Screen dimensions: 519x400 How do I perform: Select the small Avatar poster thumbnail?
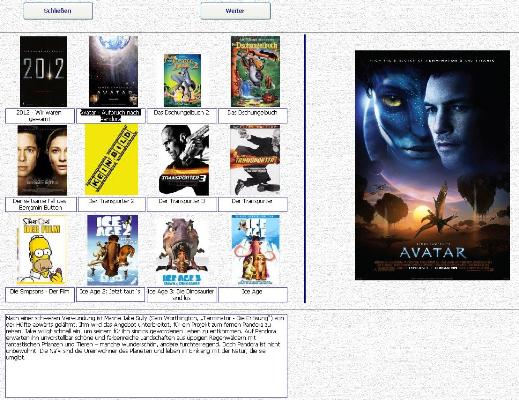(x=113, y=71)
